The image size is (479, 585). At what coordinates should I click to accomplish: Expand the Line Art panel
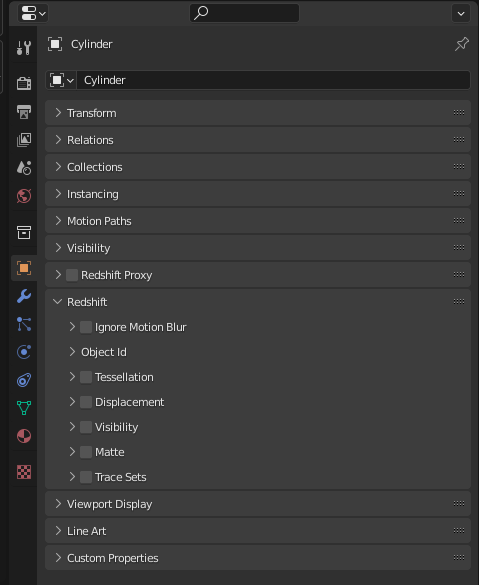tap(258, 531)
